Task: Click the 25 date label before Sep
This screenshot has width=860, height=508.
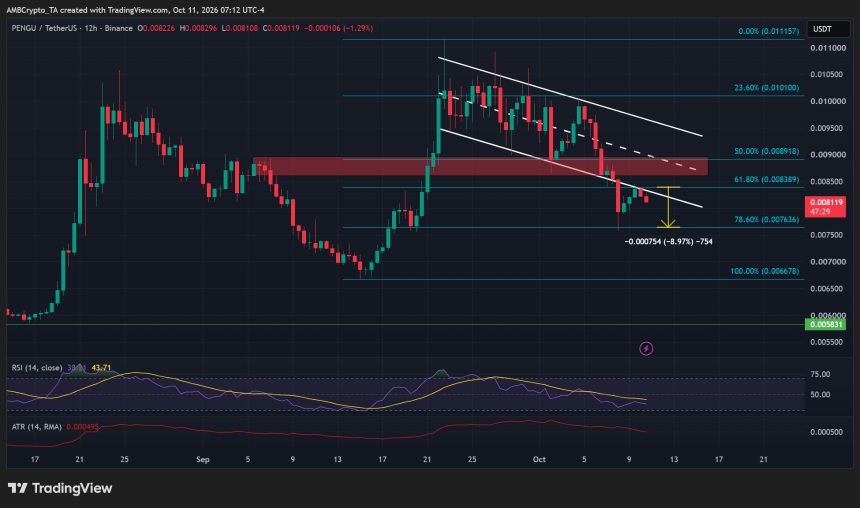Action: [125, 459]
